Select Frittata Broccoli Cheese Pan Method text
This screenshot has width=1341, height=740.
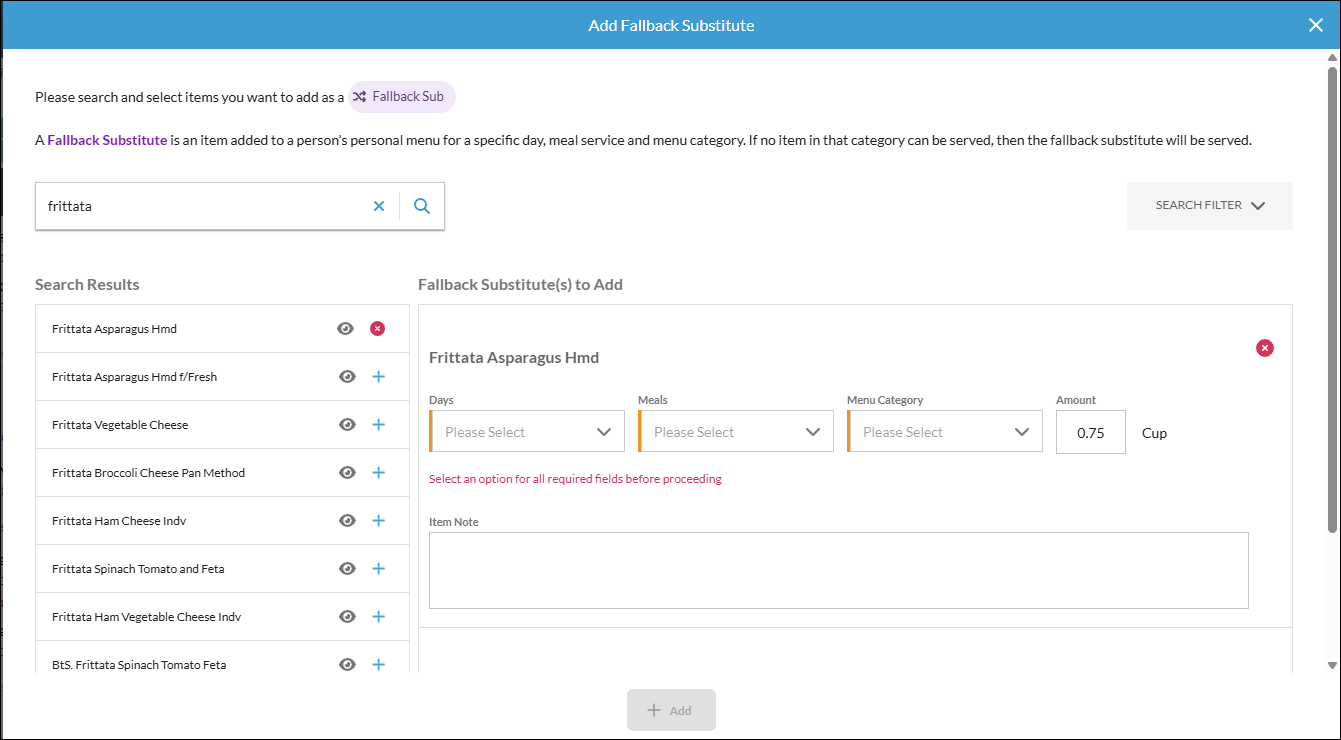point(148,473)
